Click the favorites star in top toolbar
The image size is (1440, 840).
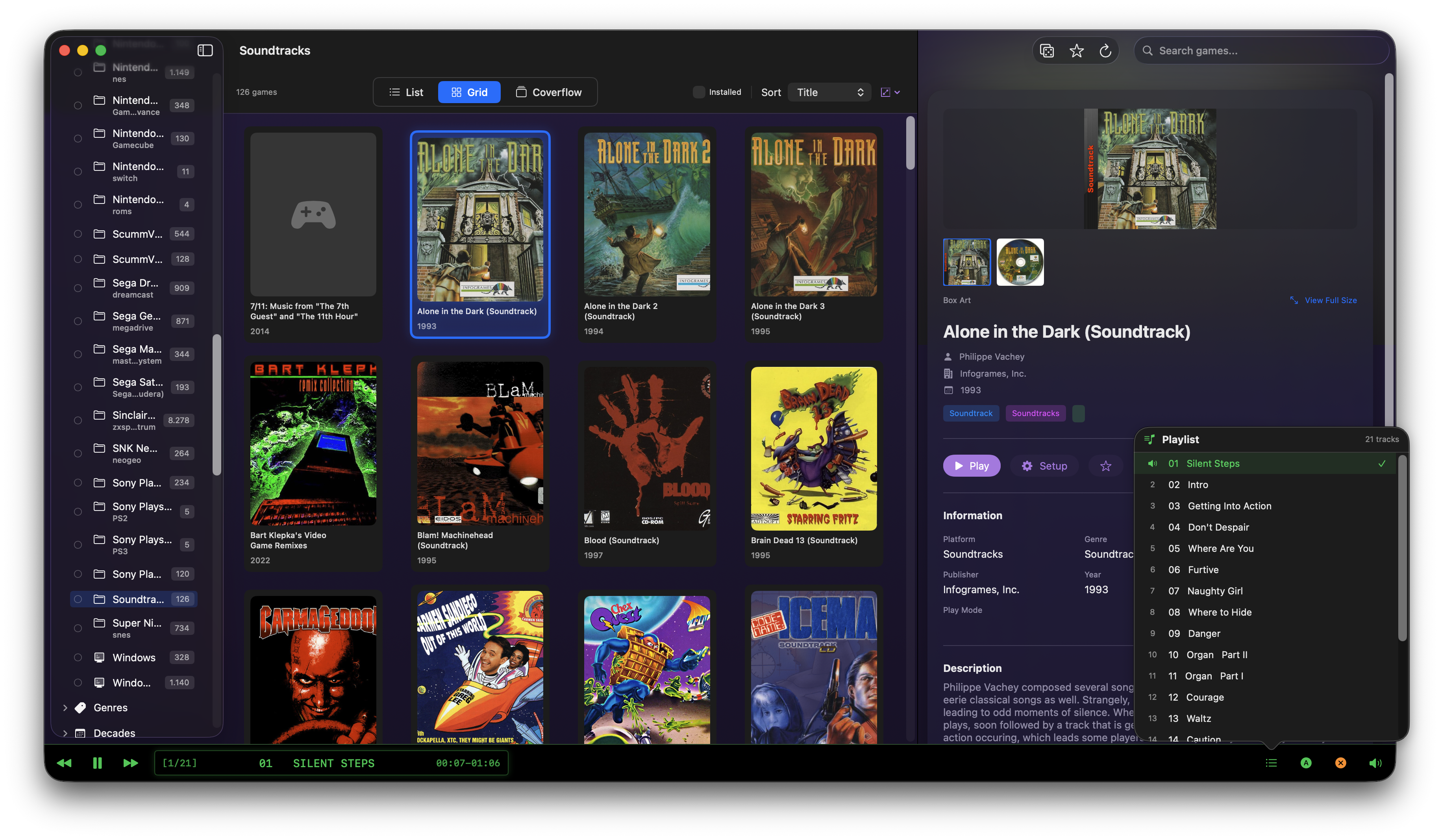pyautogui.click(x=1077, y=50)
